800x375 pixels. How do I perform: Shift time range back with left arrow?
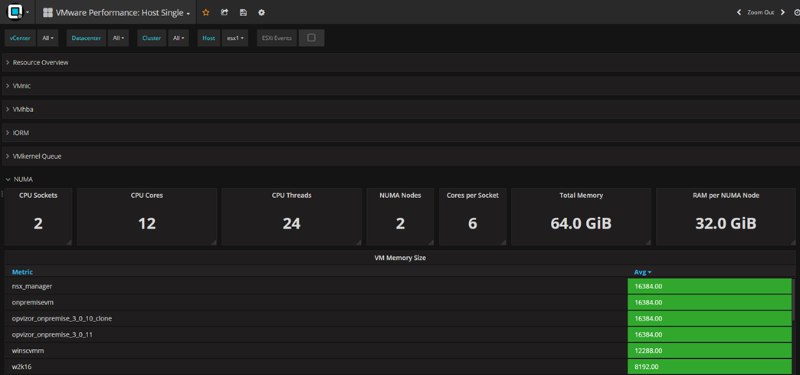point(739,12)
